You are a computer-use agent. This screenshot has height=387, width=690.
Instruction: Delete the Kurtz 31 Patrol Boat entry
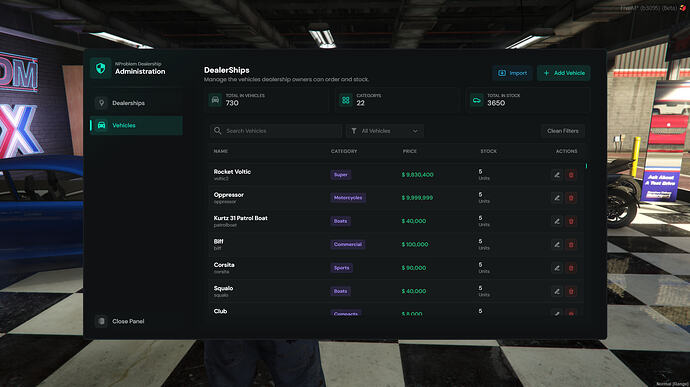pos(571,221)
